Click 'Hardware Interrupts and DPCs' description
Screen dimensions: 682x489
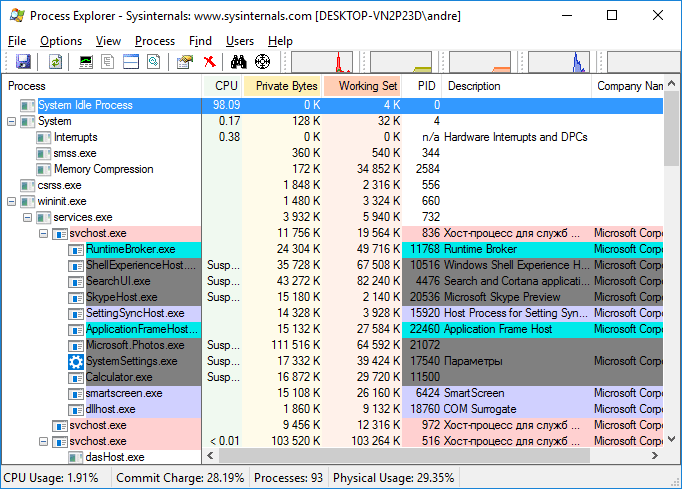(515, 137)
